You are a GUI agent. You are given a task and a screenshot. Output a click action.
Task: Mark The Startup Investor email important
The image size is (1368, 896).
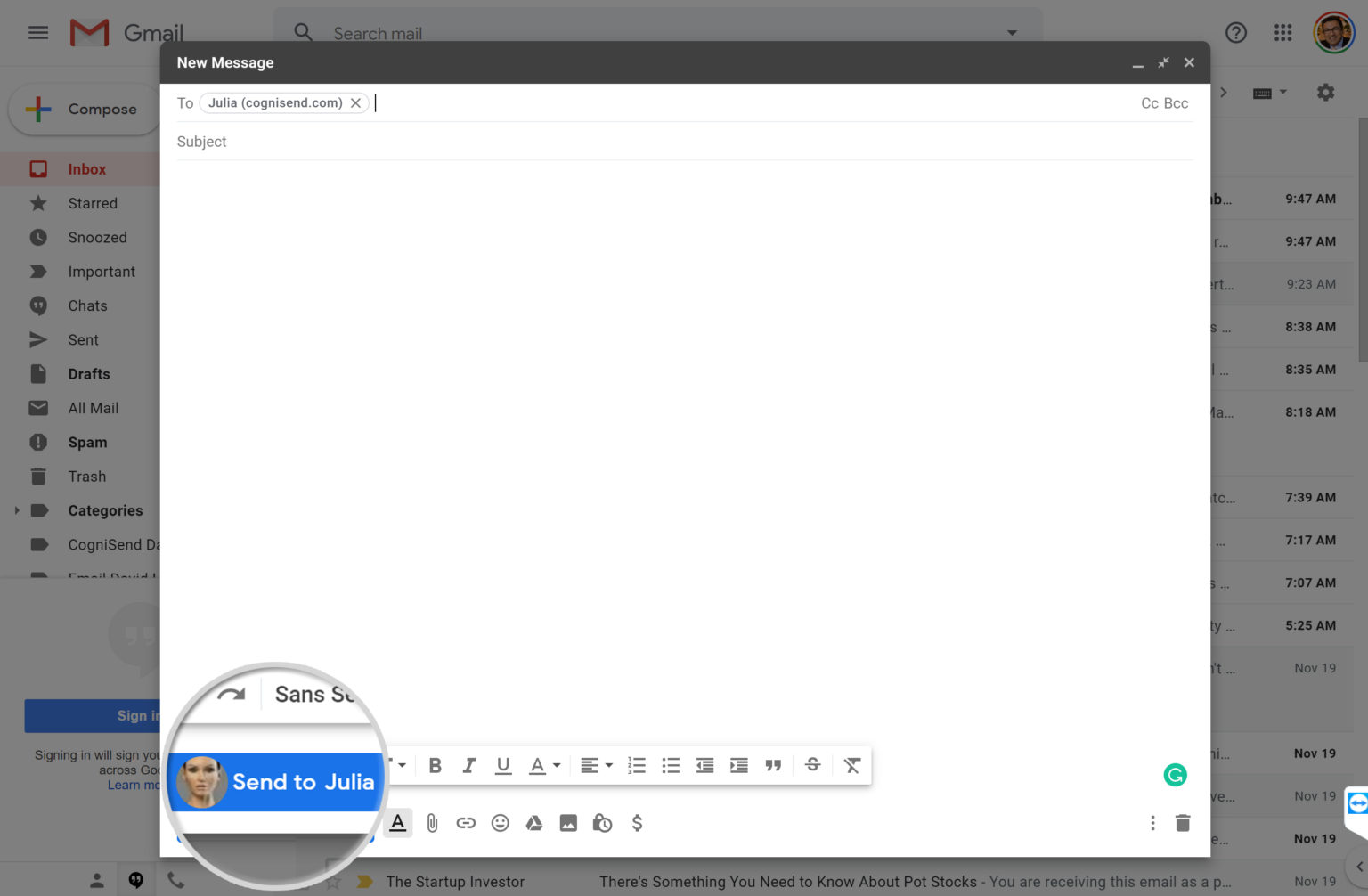click(364, 882)
